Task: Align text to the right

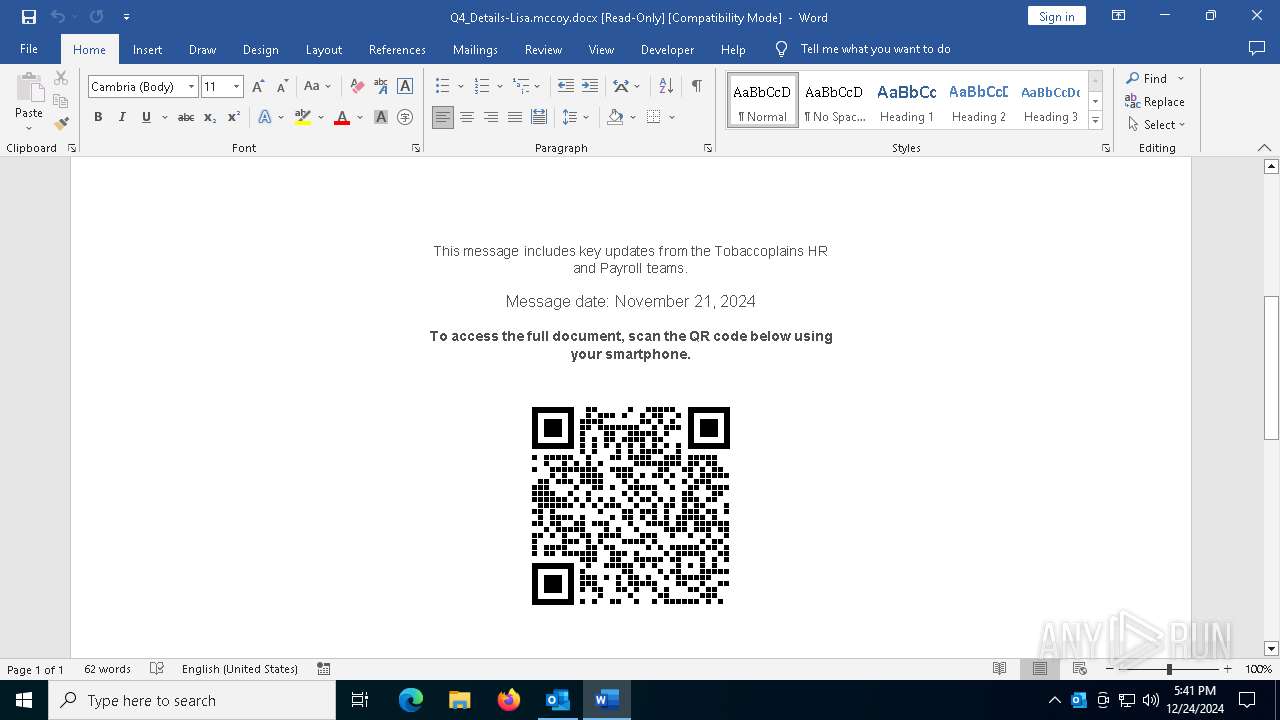Action: (x=491, y=117)
